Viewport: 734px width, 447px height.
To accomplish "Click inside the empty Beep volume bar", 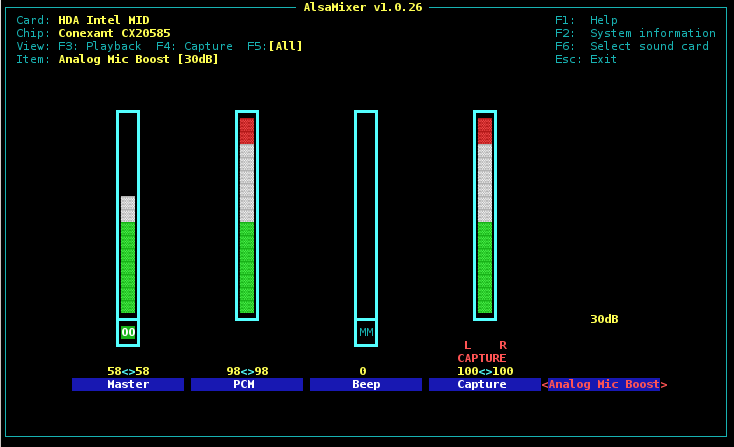I will pos(366,215).
